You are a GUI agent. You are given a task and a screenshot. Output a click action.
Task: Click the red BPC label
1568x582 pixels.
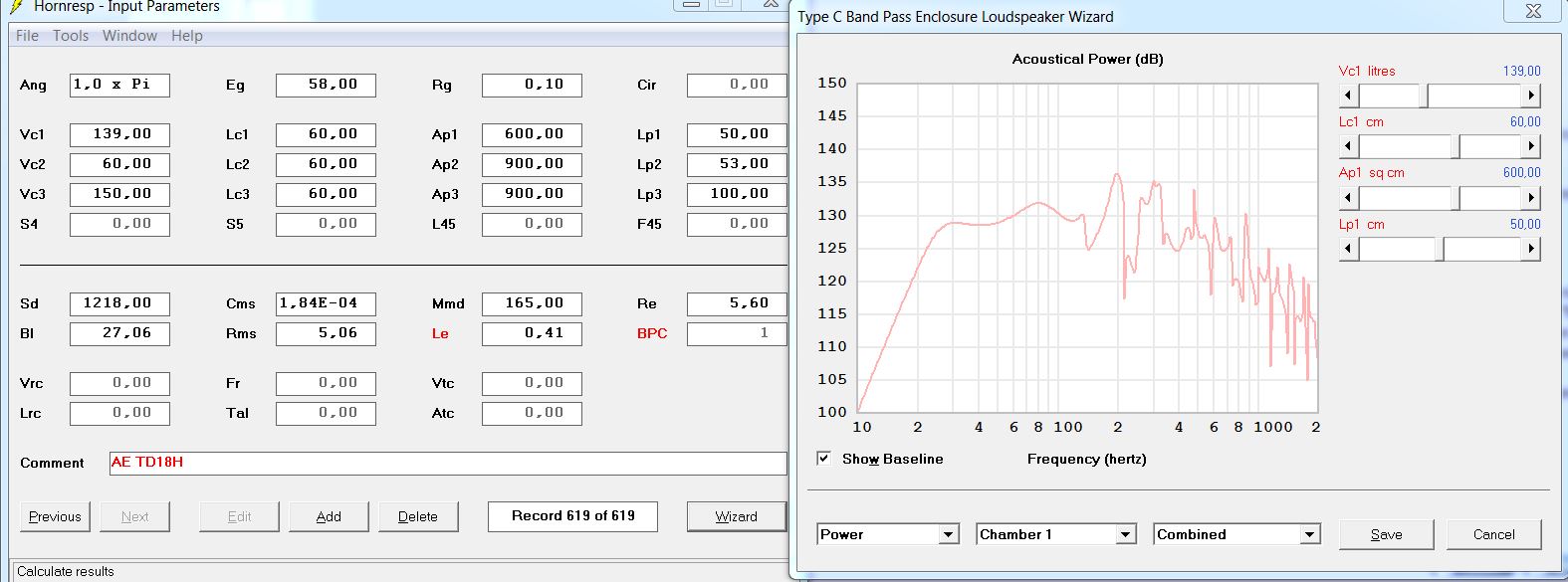coord(652,333)
